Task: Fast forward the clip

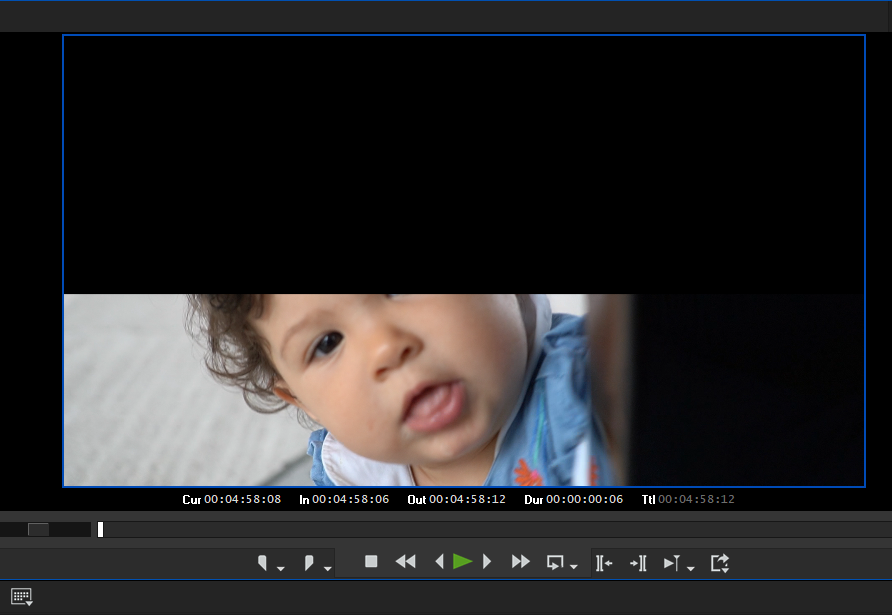Action: (x=520, y=562)
